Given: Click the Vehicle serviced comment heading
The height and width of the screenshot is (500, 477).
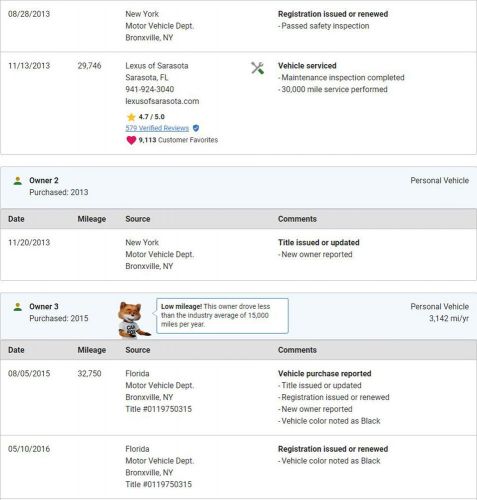Looking at the screenshot, I should pos(307,66).
